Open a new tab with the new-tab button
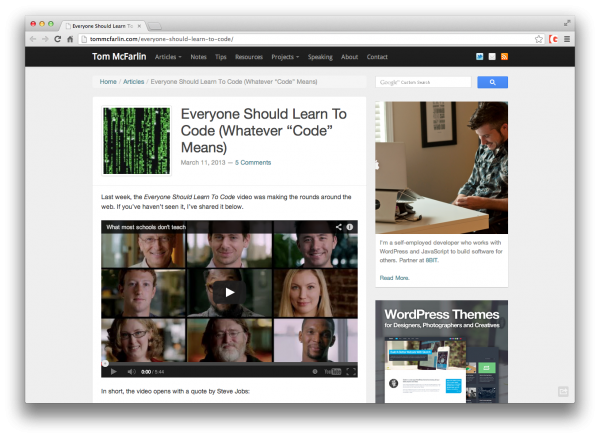The image size is (600, 438). pyautogui.click(x=155, y=26)
